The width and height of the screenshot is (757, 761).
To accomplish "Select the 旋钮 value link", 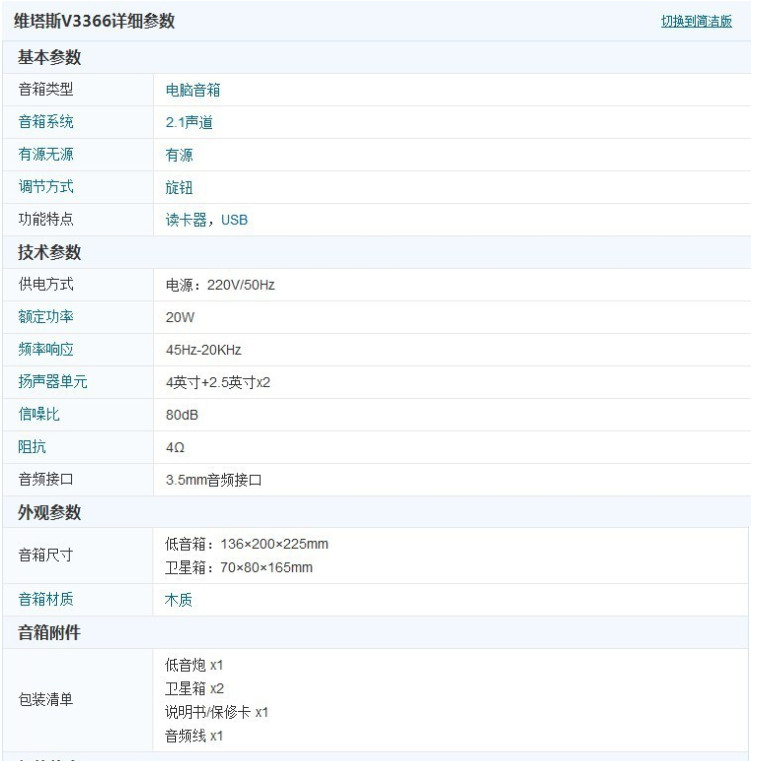I will [x=179, y=188].
